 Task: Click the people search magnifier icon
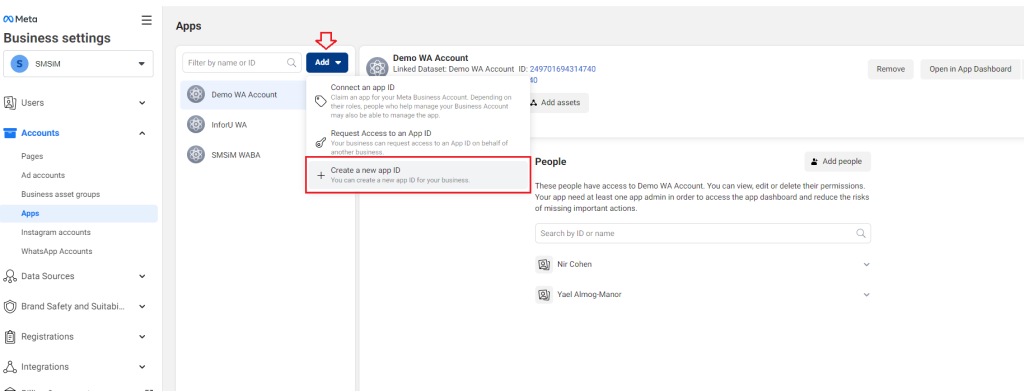click(861, 233)
